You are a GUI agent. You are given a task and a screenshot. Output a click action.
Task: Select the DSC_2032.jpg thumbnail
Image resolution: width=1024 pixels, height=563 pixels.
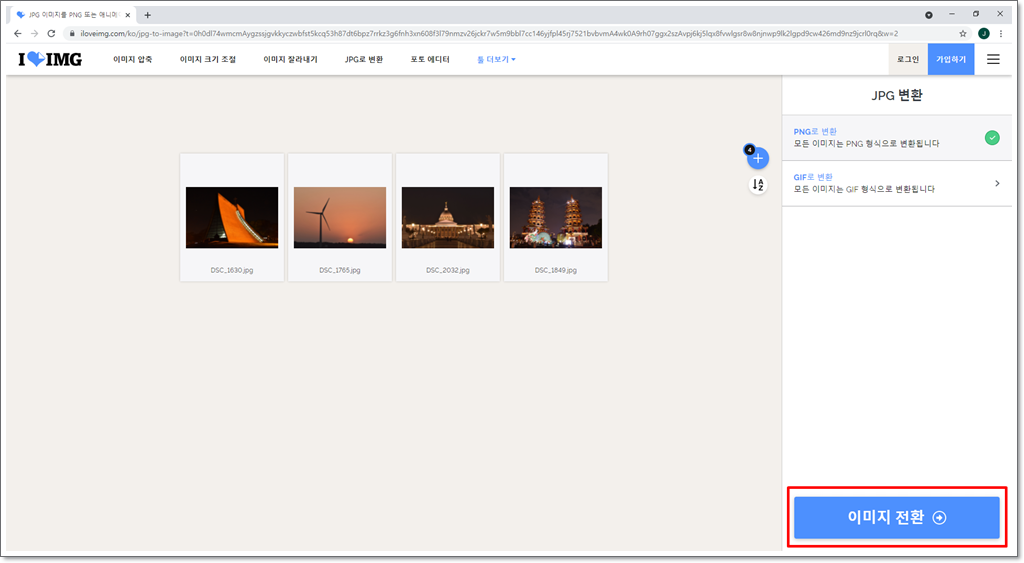pos(448,217)
